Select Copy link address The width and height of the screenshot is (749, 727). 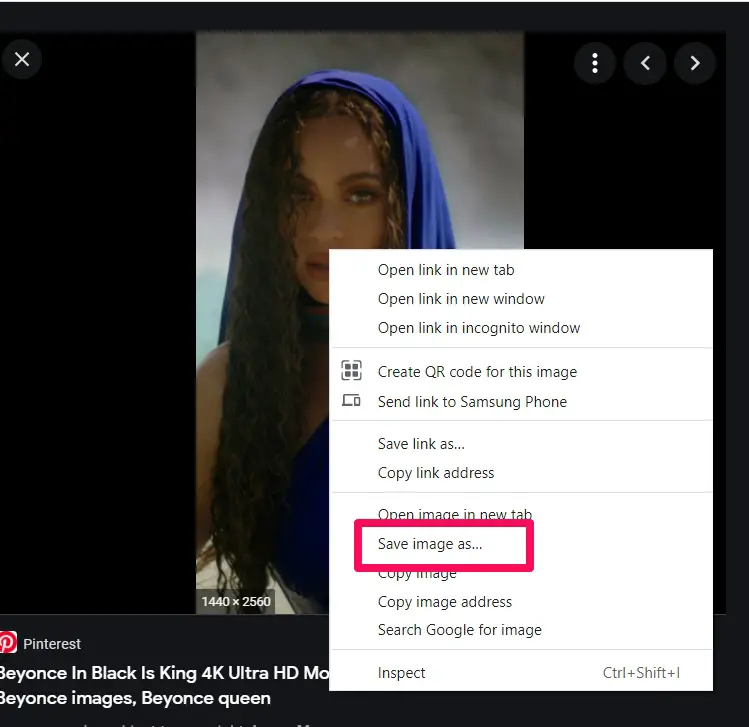(x=521, y=473)
